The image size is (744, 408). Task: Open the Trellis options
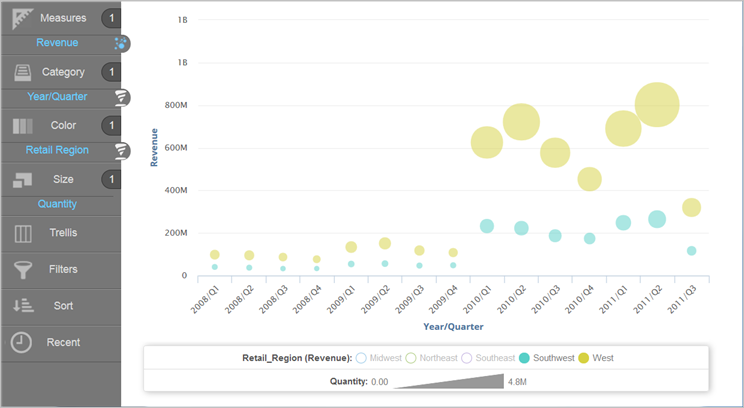[62, 233]
